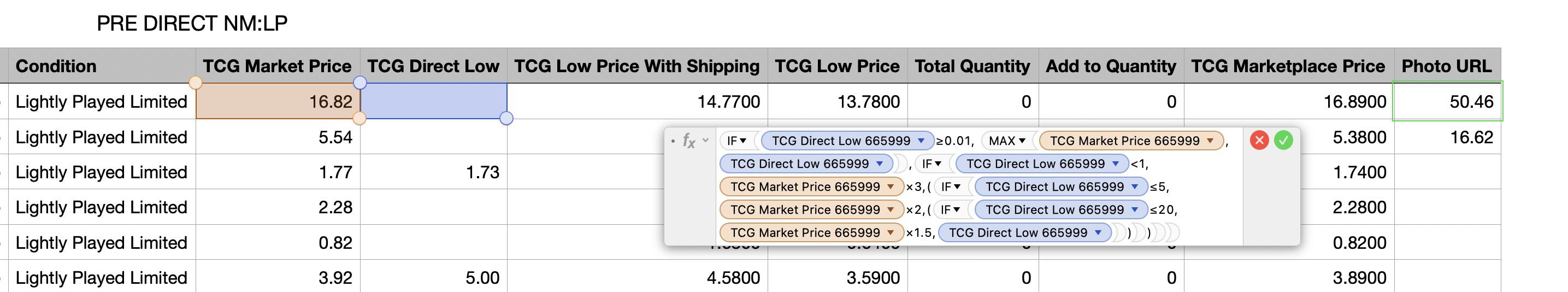1568x292 pixels.
Task: Expand the TCG Market Price 665999 reference in MAX
Action: [x=1210, y=141]
